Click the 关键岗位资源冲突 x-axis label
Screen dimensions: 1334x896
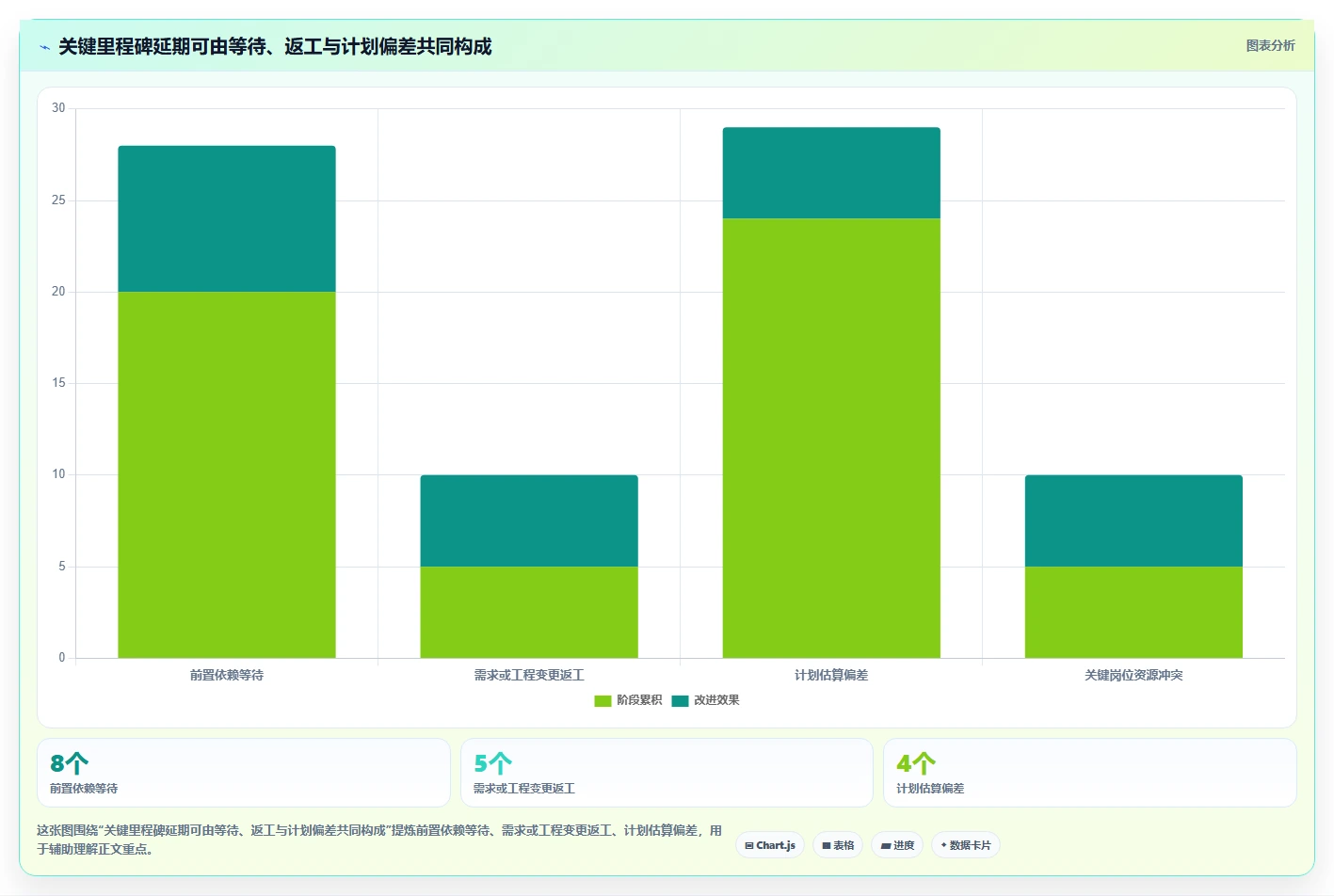tap(1133, 675)
